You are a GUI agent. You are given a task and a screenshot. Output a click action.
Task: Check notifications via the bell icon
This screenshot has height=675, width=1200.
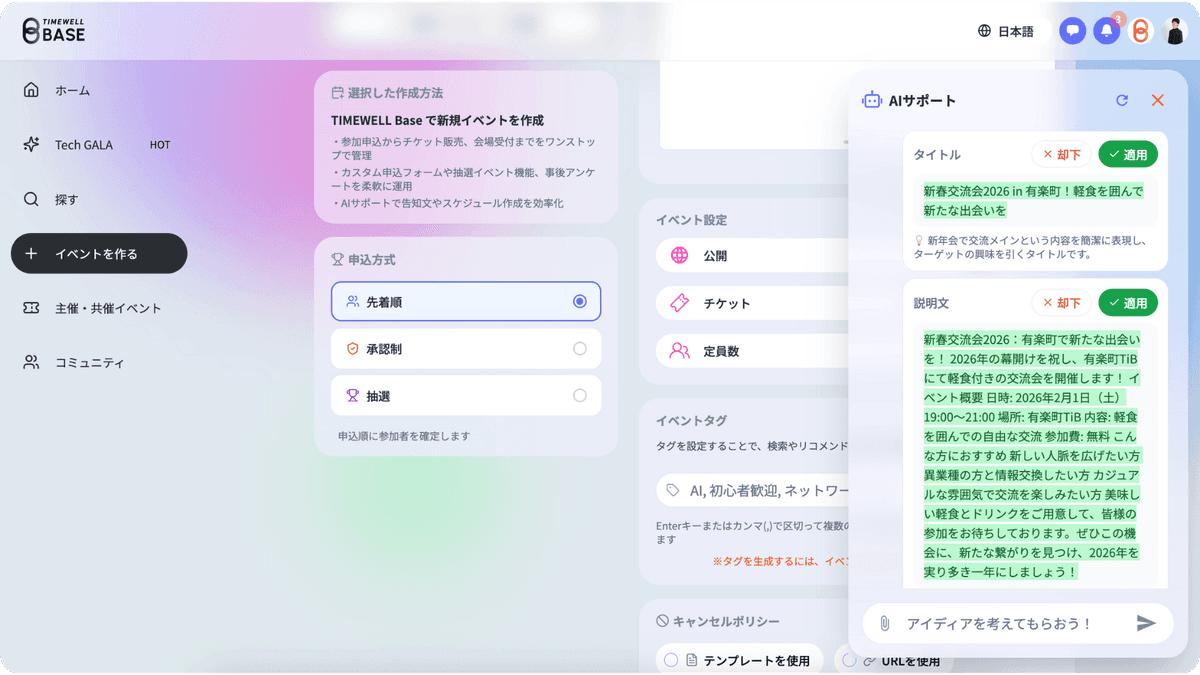(1106, 31)
